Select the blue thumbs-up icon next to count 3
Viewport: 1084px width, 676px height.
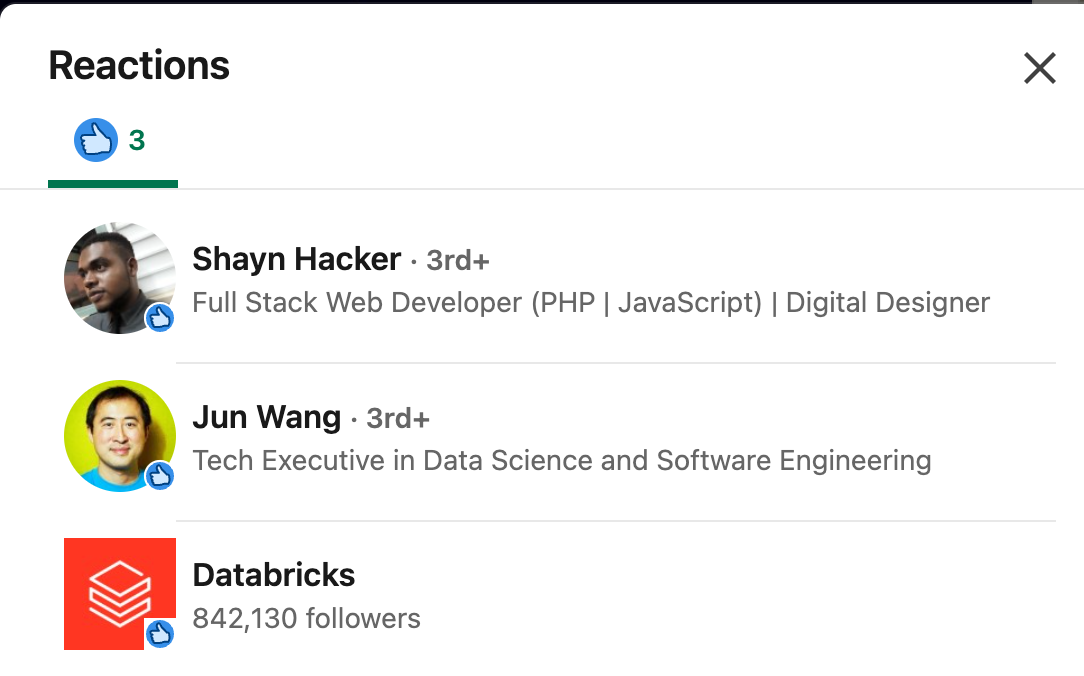point(94,140)
